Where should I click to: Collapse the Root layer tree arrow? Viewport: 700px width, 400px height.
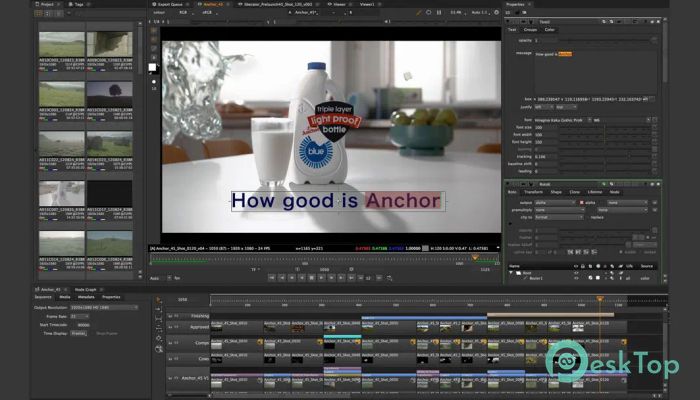[x=511, y=273]
